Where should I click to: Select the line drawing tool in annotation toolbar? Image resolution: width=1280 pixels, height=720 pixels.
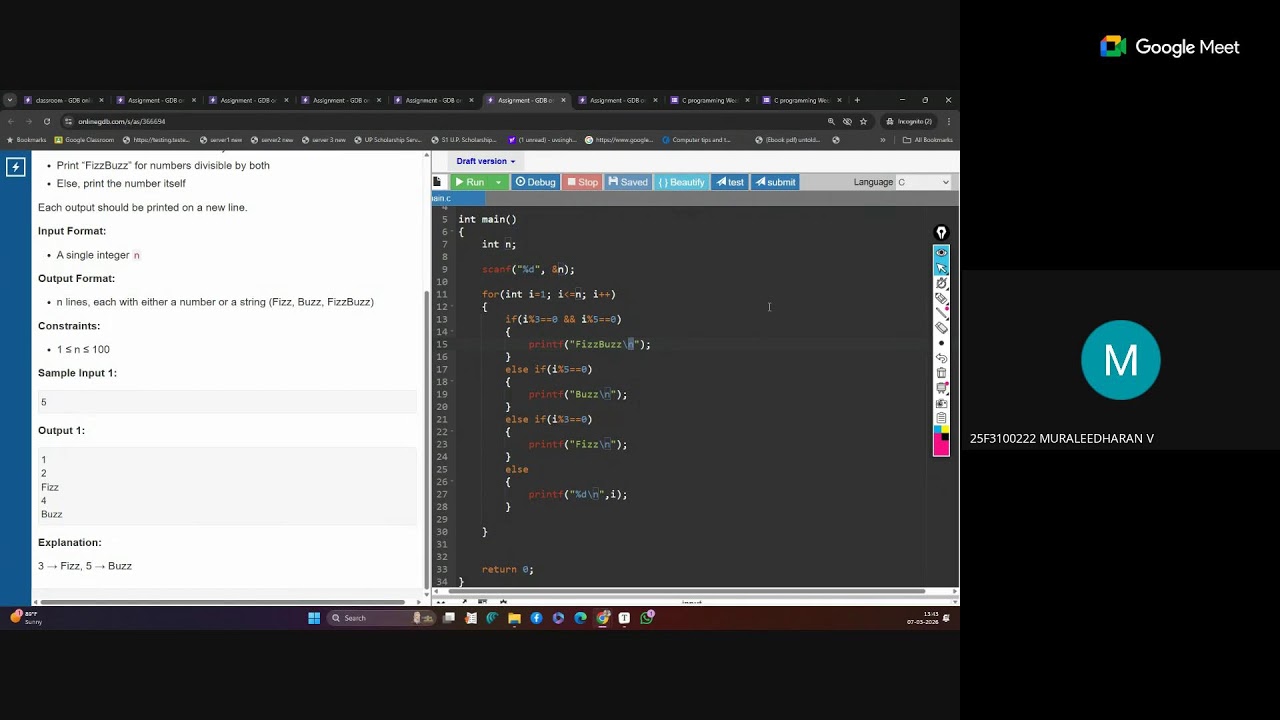point(941,313)
